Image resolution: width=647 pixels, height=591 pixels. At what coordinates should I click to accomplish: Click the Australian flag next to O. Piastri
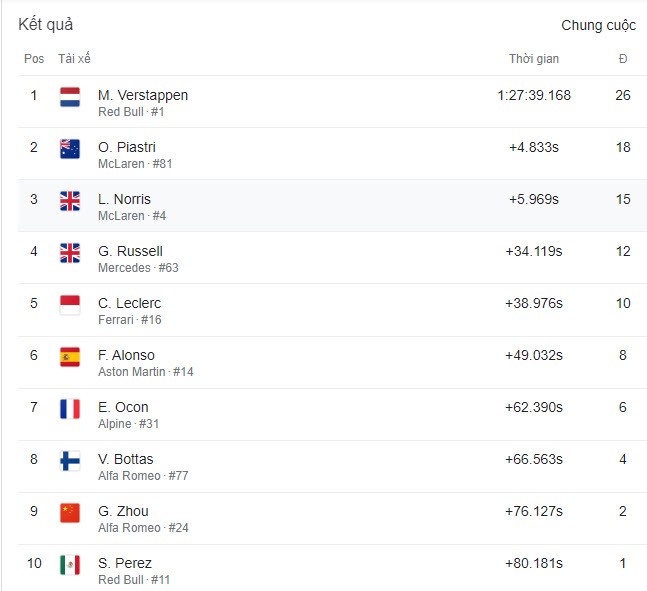point(70,149)
